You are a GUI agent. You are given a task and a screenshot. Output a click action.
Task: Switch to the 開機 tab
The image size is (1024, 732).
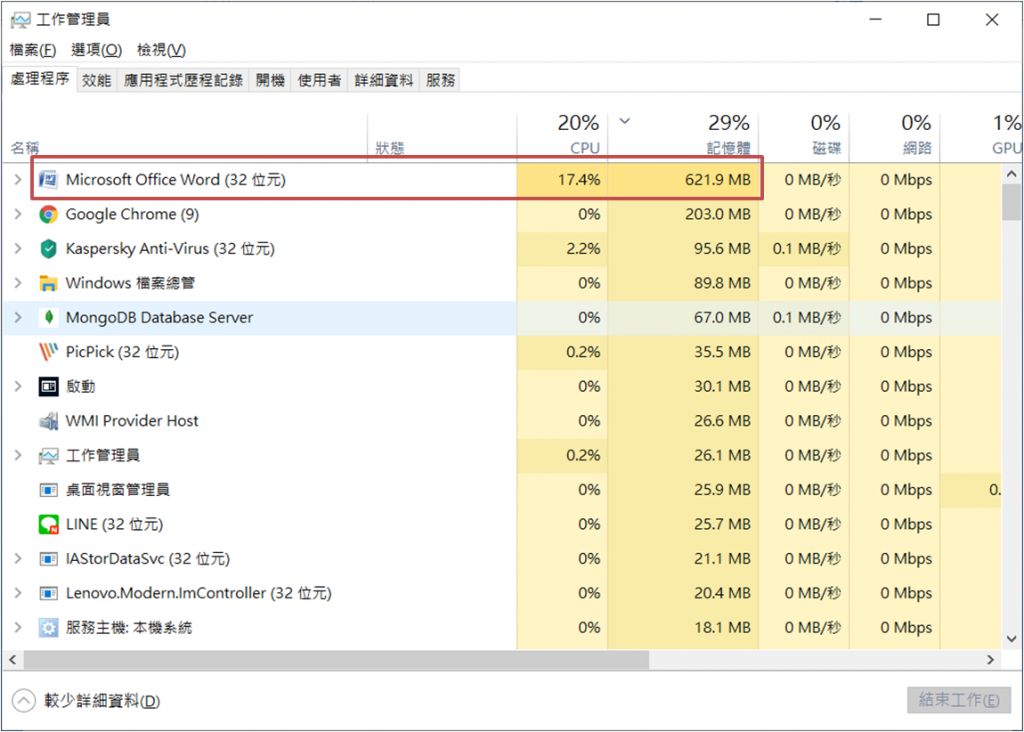(270, 80)
